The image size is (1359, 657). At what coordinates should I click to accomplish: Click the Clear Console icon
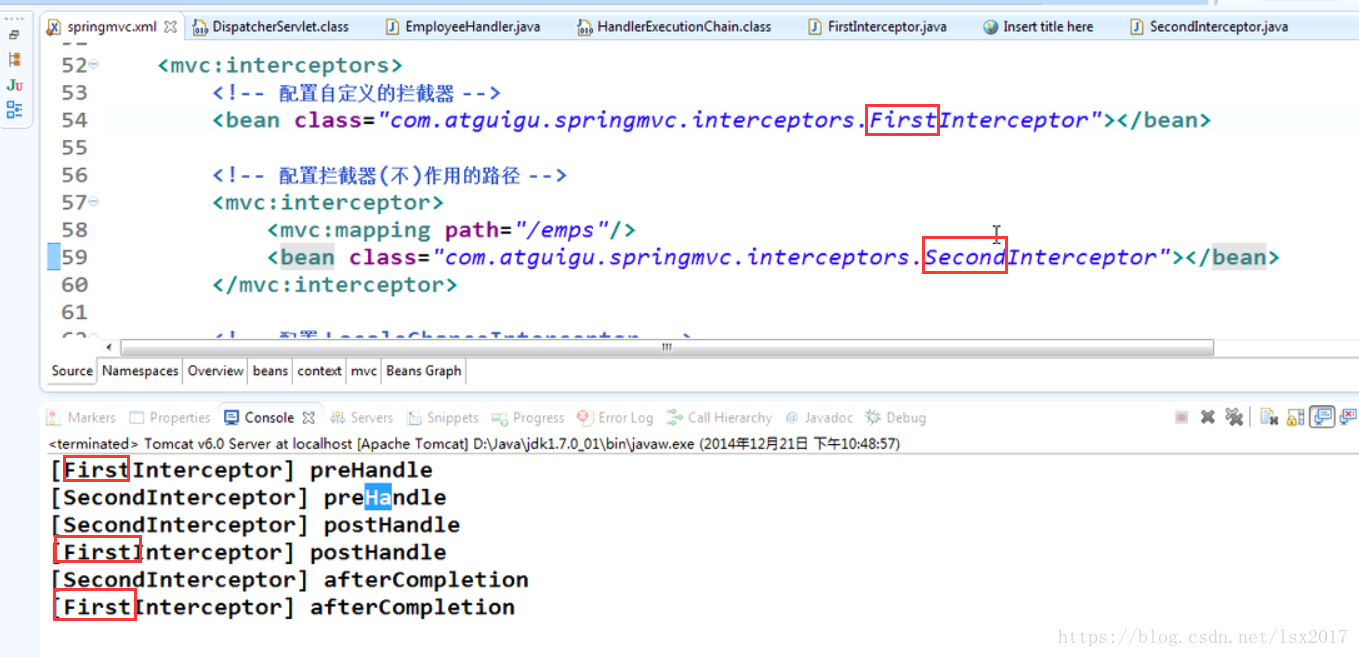pyautogui.click(x=1269, y=417)
